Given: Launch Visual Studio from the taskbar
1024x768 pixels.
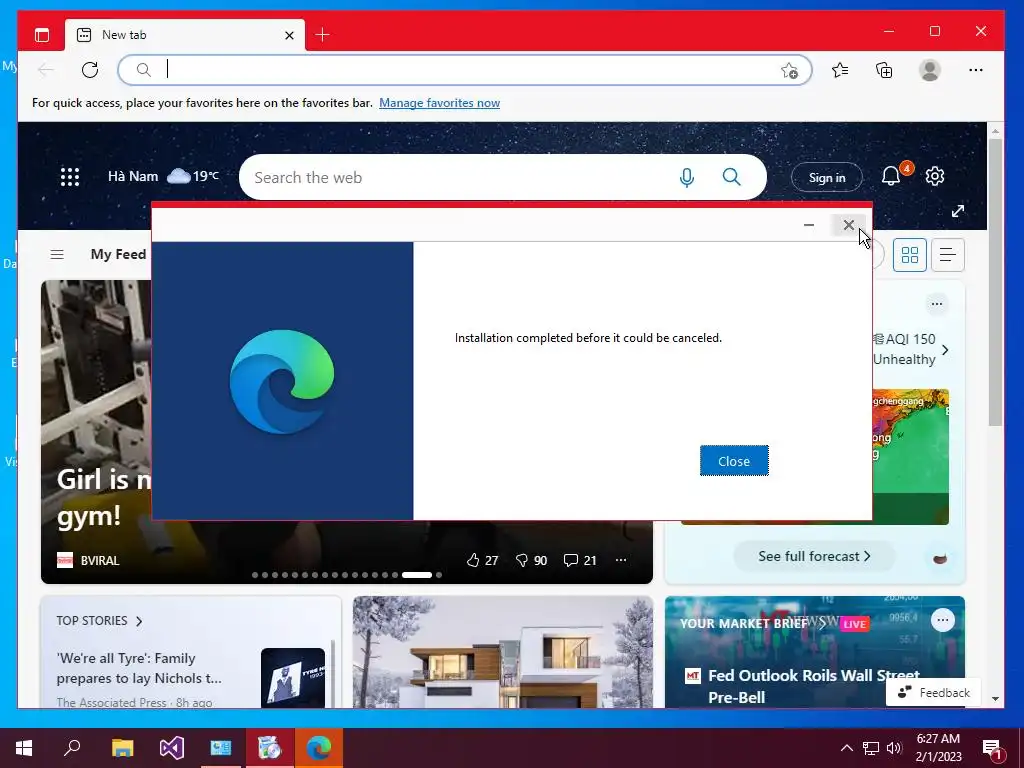Looking at the screenshot, I should click(x=172, y=748).
